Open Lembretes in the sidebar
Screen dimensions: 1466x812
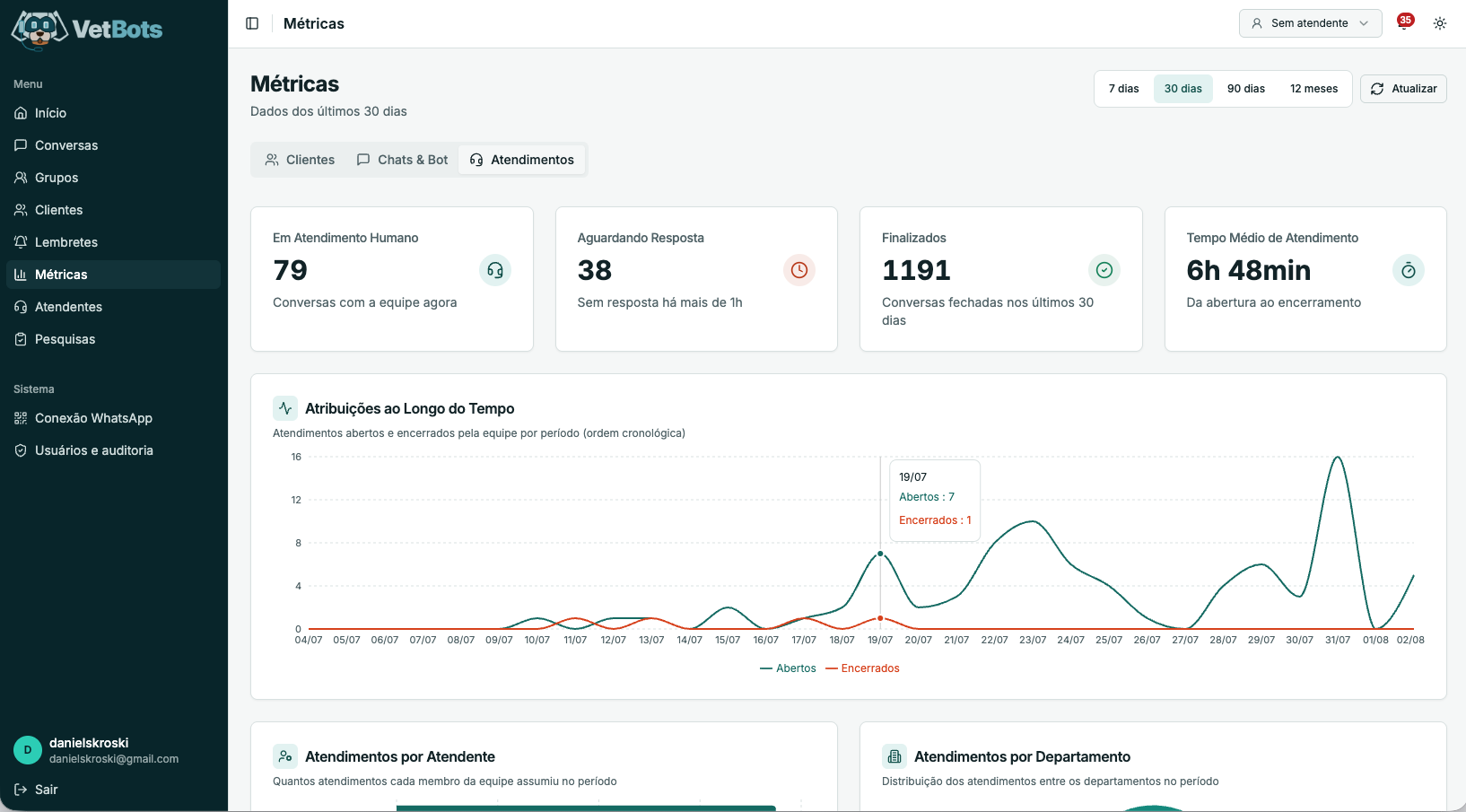(x=113, y=242)
